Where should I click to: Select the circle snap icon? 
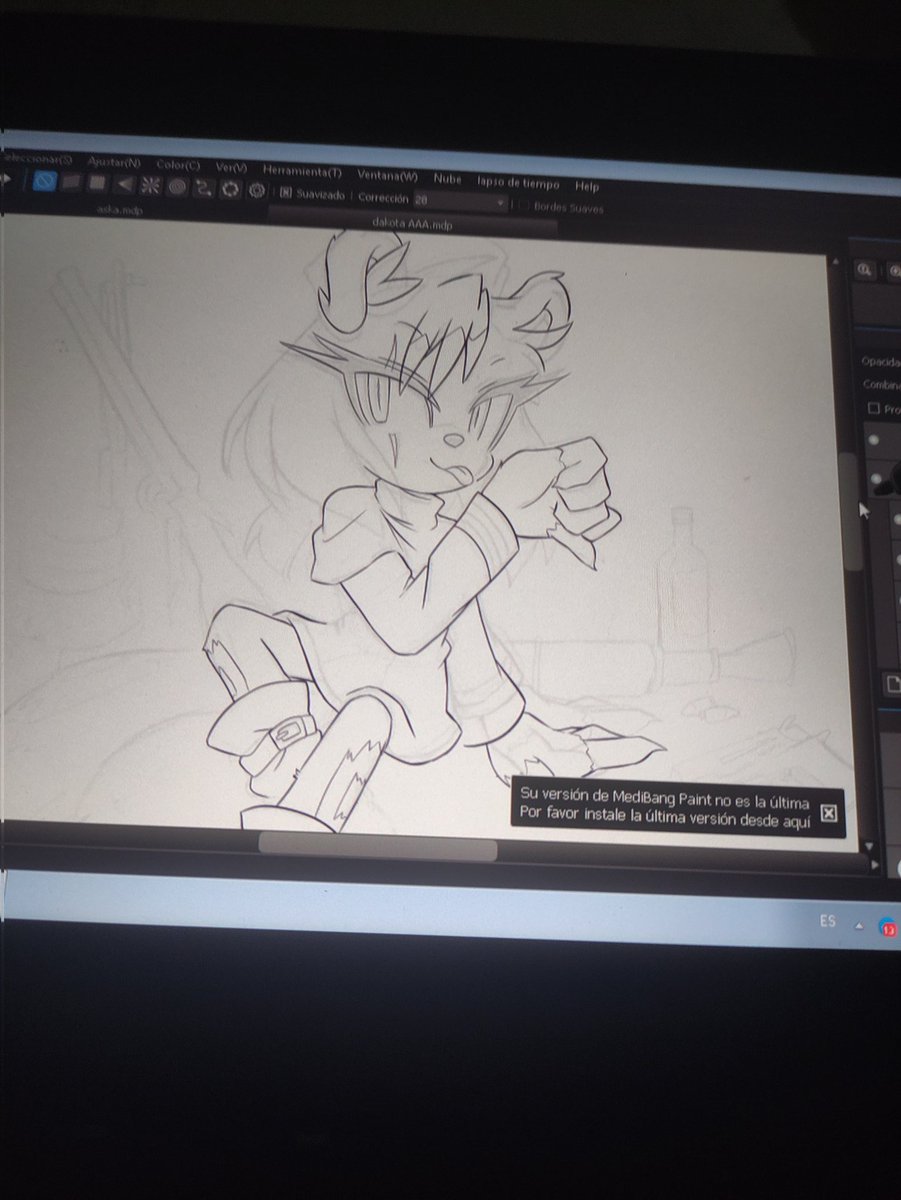tap(177, 186)
